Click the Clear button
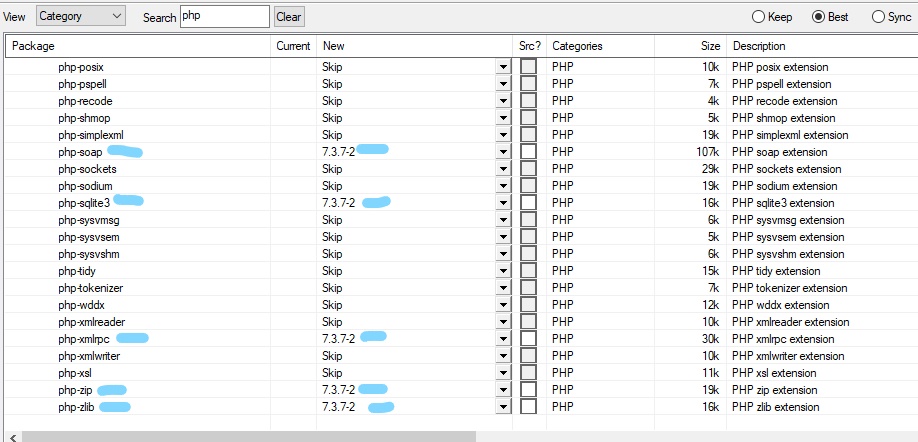 (289, 17)
